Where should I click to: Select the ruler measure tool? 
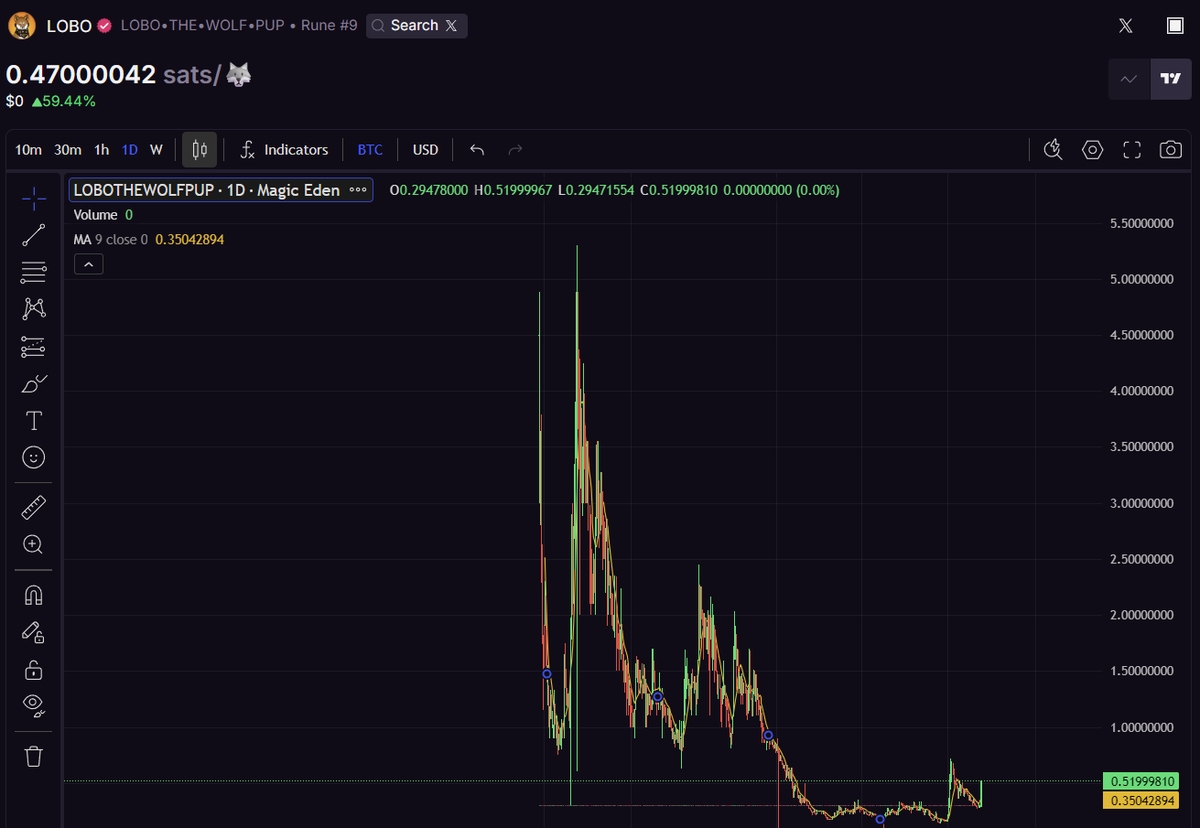click(x=34, y=508)
